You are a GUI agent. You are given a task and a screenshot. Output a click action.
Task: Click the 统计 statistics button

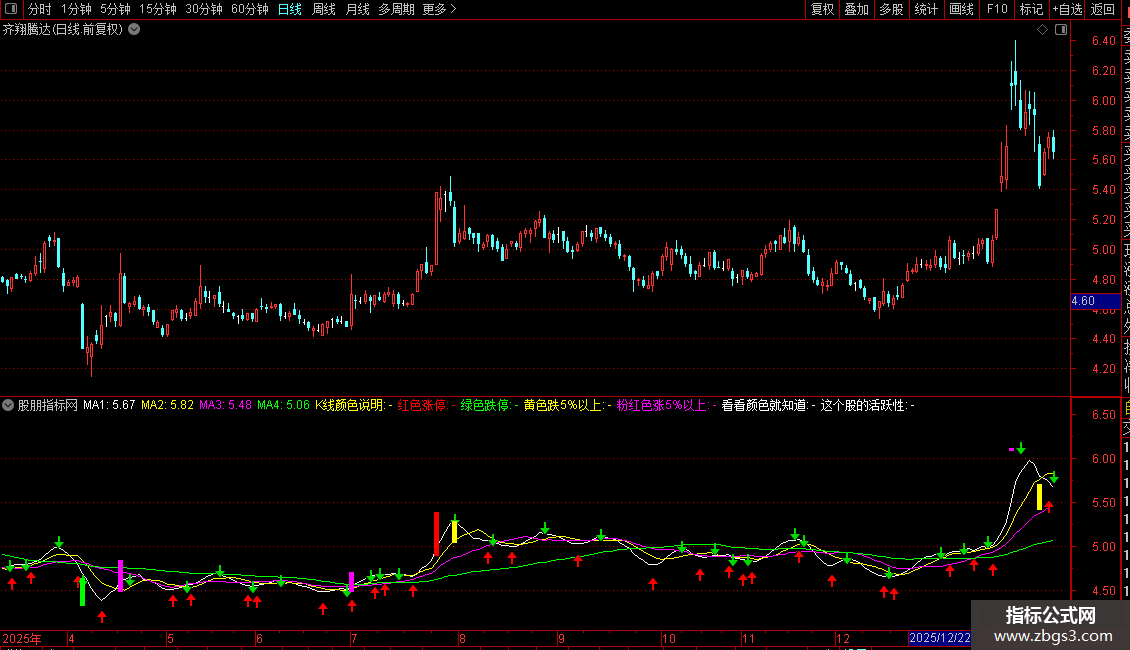click(x=926, y=9)
